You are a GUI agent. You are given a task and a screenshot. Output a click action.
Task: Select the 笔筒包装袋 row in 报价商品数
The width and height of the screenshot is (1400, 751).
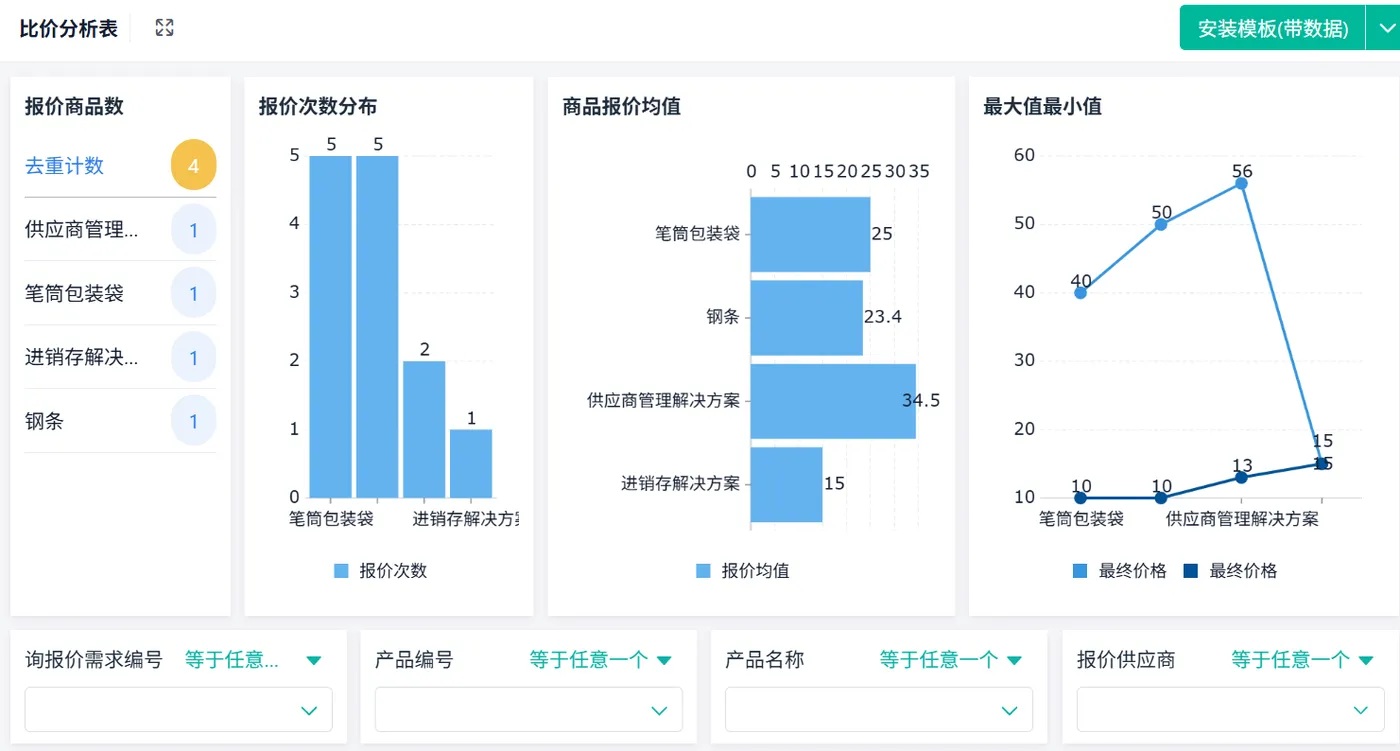(120, 294)
